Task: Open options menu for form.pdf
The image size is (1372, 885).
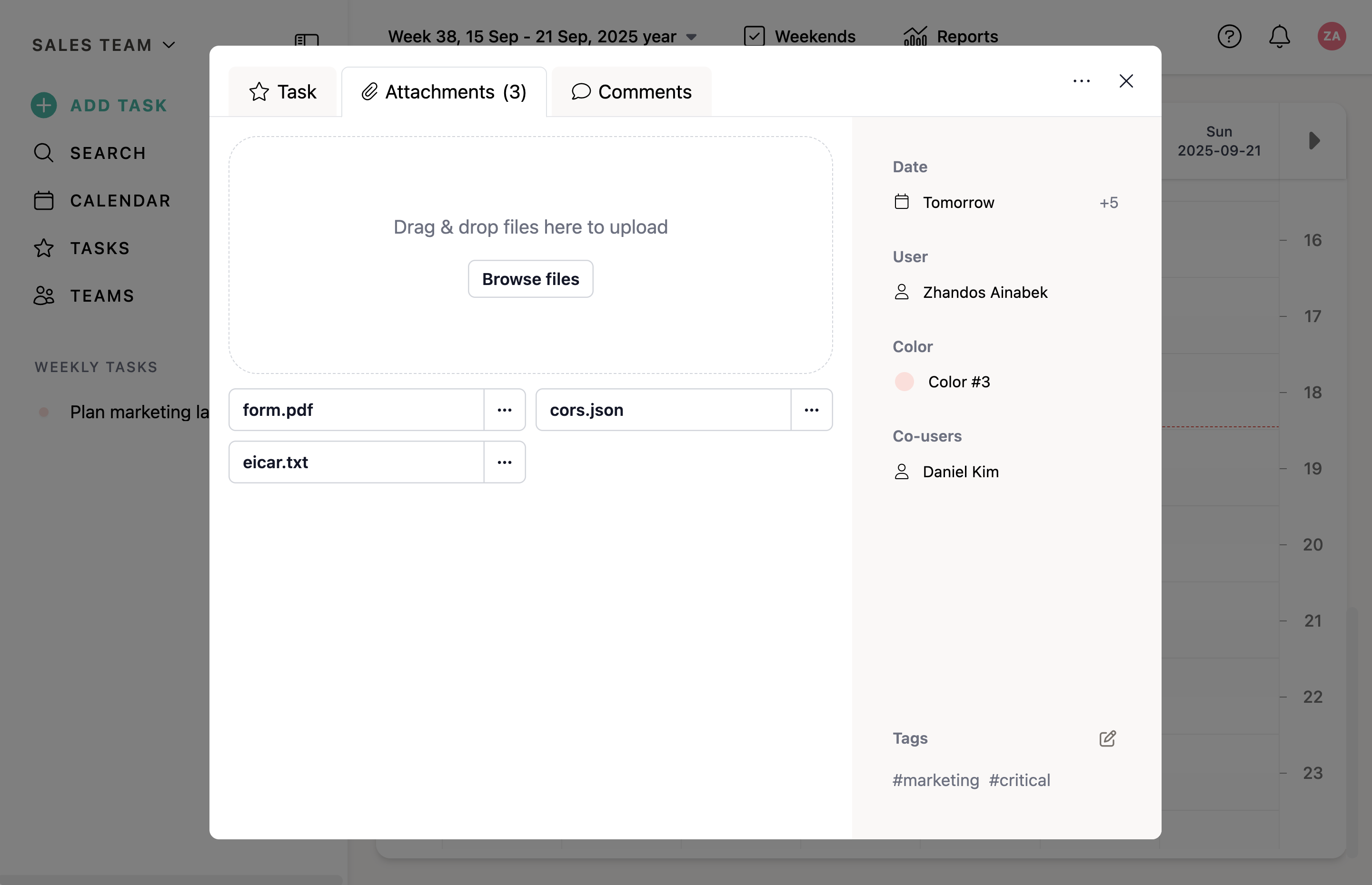Action: 504,410
